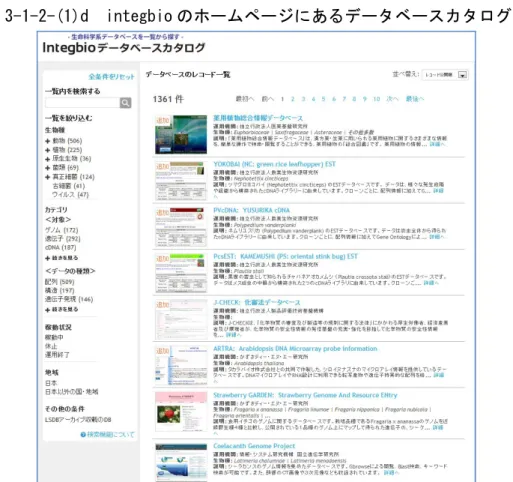Go to results page 10
Screen dimensions: 513x482
point(376,99)
